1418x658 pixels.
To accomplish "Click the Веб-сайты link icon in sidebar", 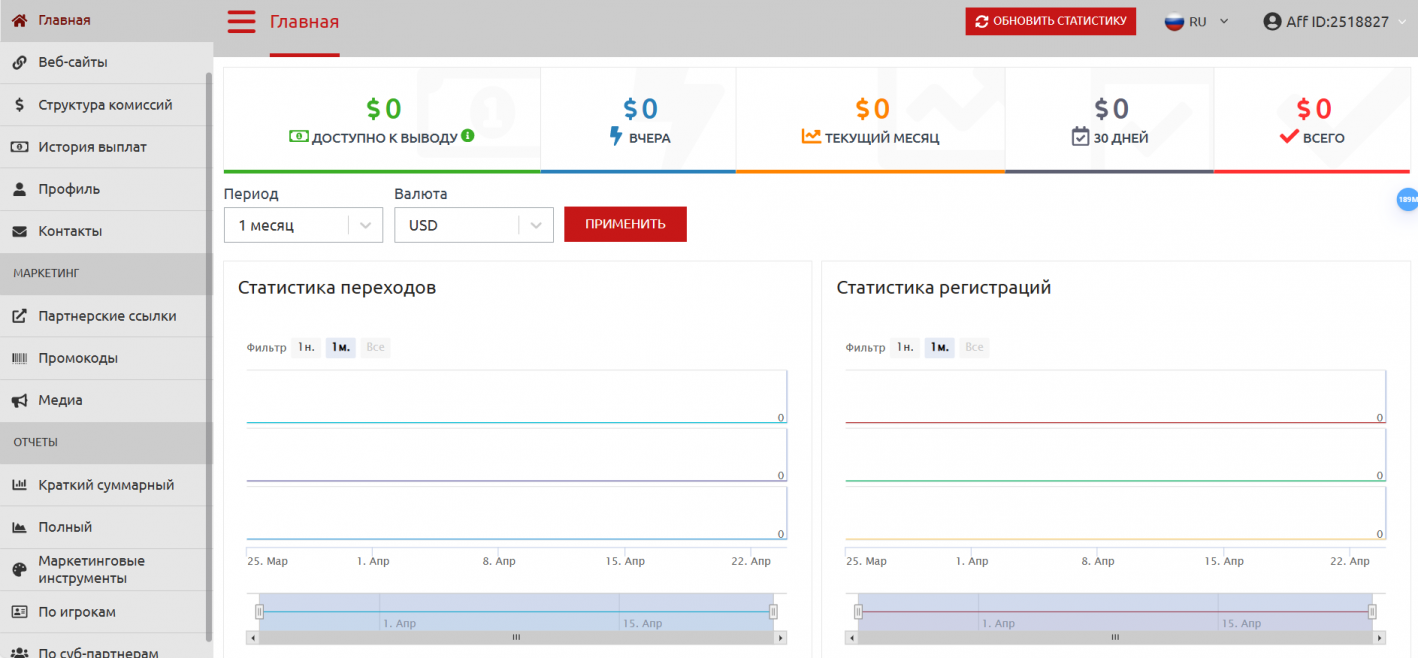I will 19,62.
